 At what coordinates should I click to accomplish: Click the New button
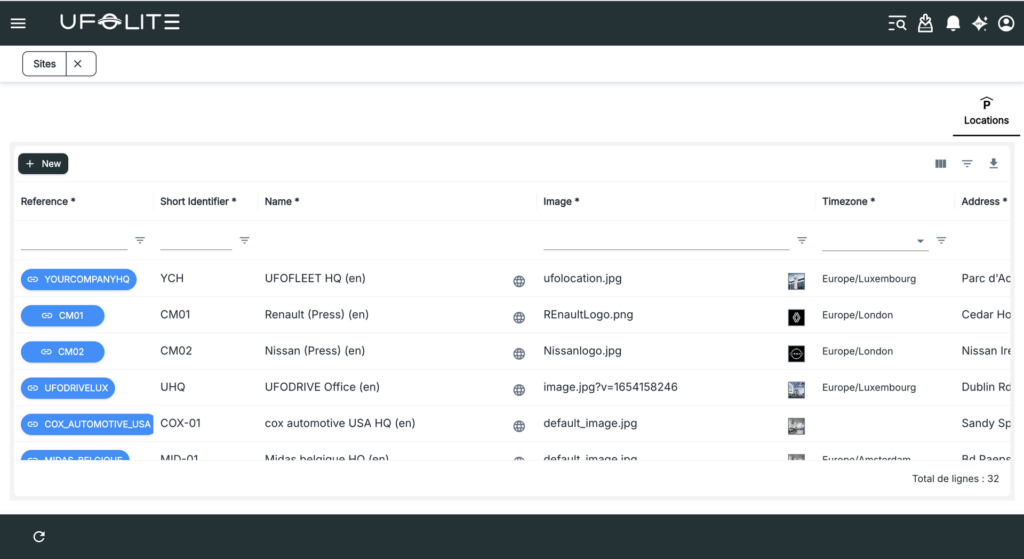click(43, 164)
